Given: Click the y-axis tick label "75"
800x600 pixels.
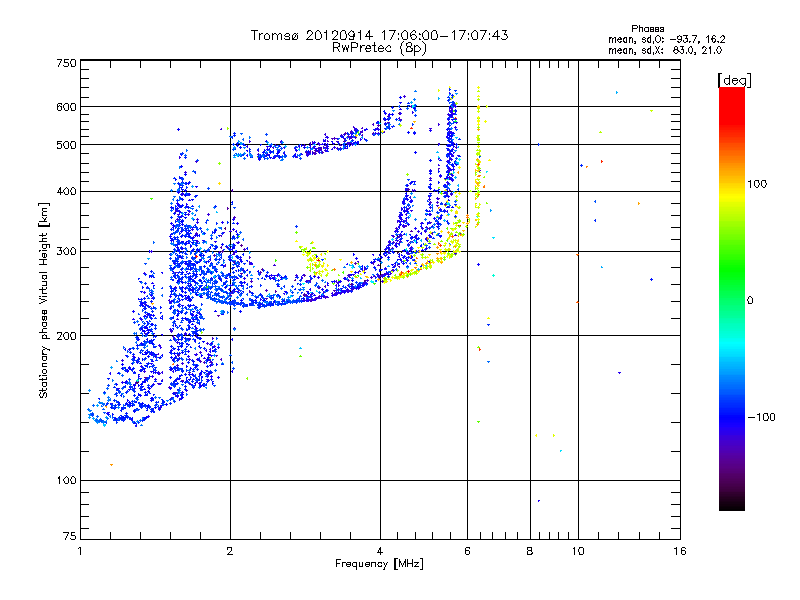Looking at the screenshot, I should (x=70, y=536).
